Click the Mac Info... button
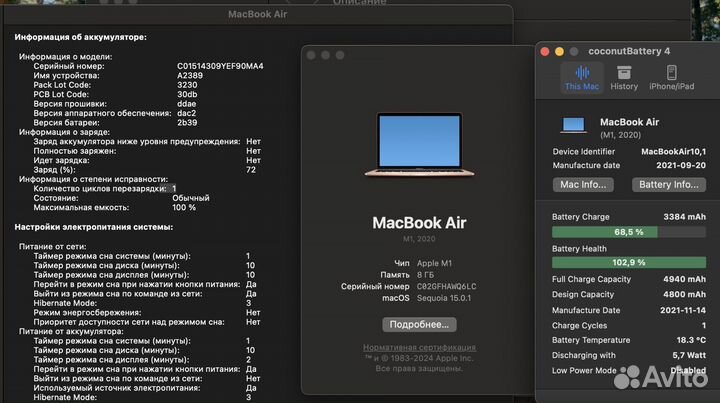Image resolution: width=720 pixels, height=403 pixels. coord(583,185)
